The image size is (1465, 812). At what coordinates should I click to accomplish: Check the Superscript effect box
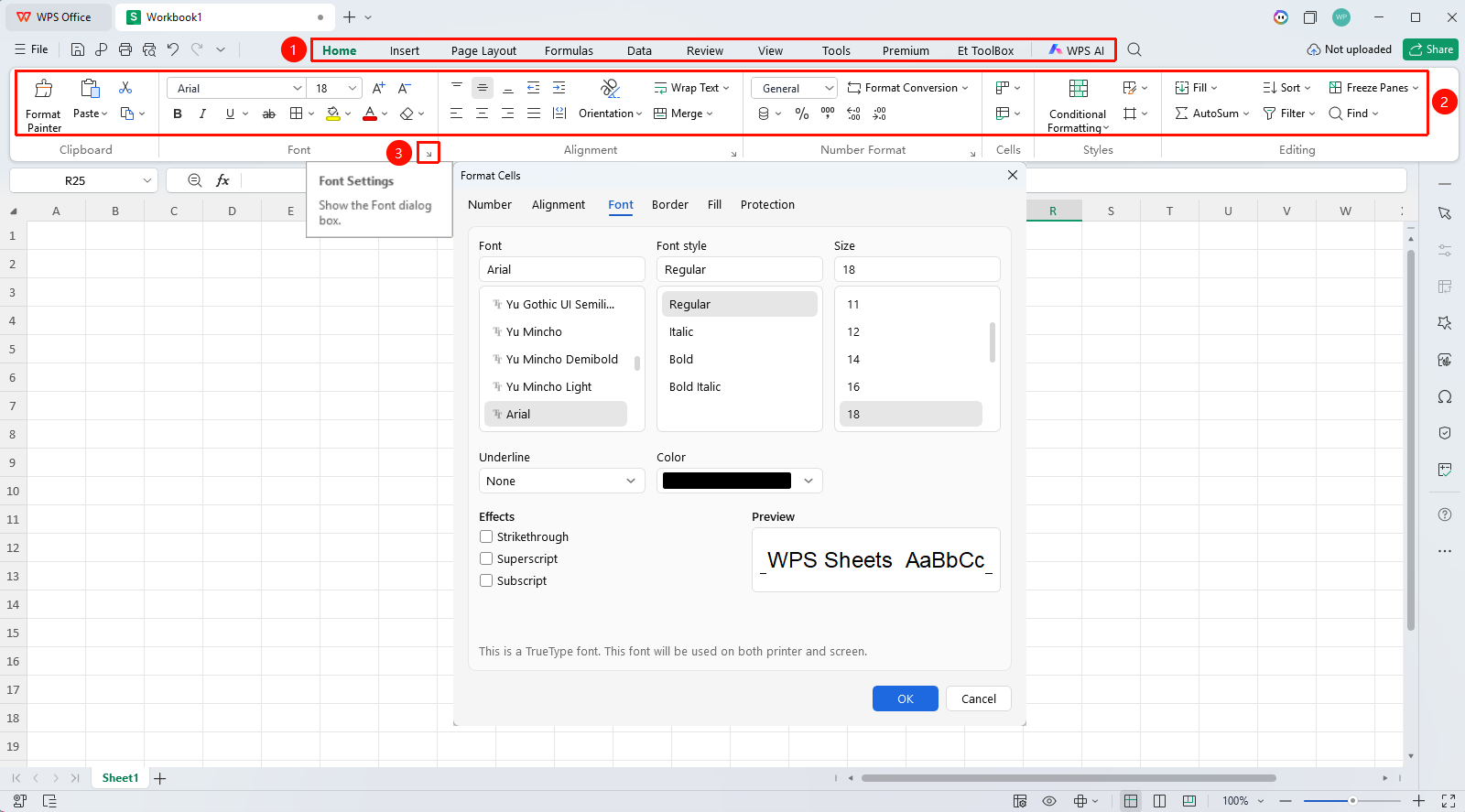tap(486, 558)
